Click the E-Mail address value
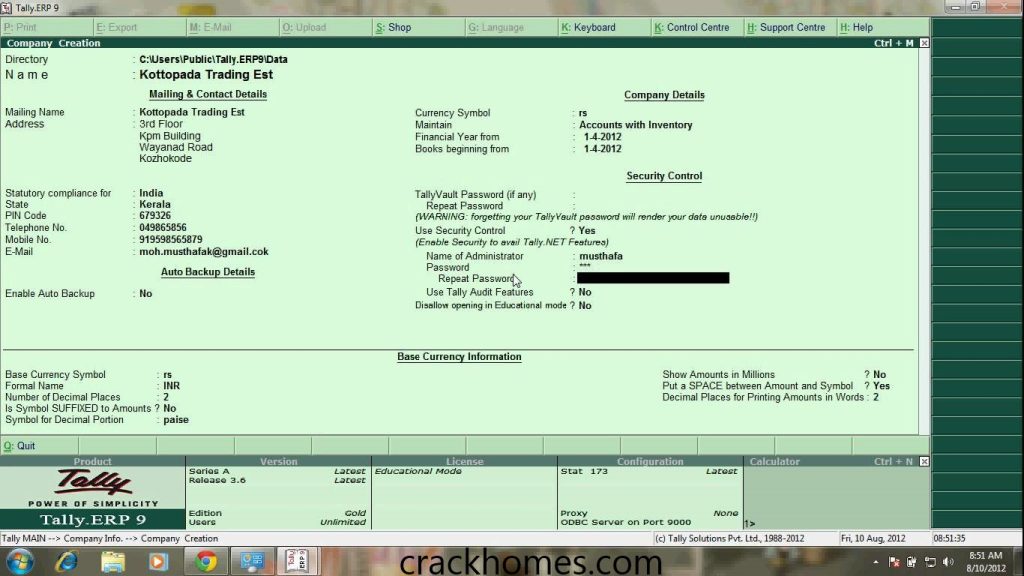This screenshot has height=576, width=1024. click(204, 251)
